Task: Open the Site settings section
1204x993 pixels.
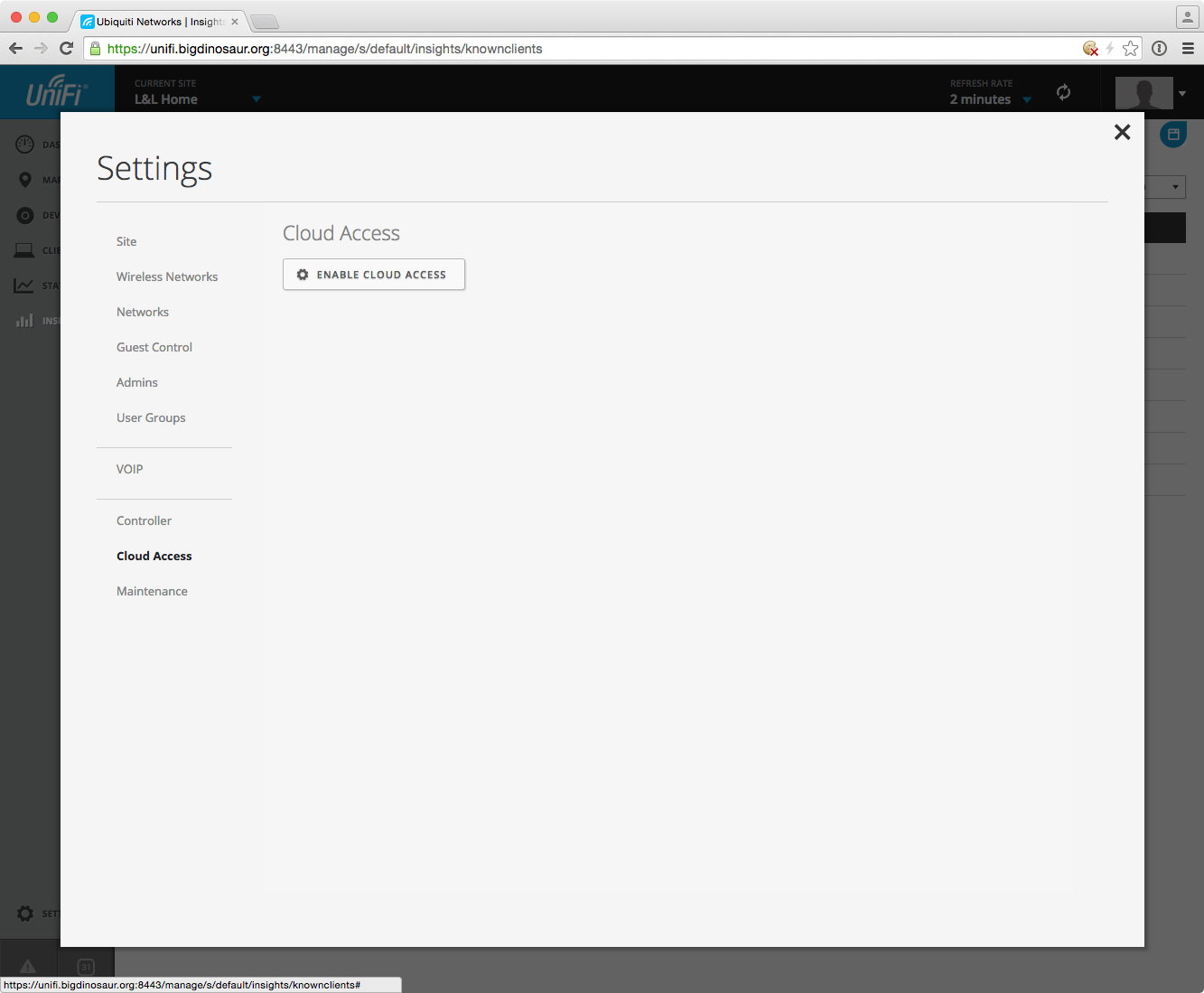Action: 126,241
